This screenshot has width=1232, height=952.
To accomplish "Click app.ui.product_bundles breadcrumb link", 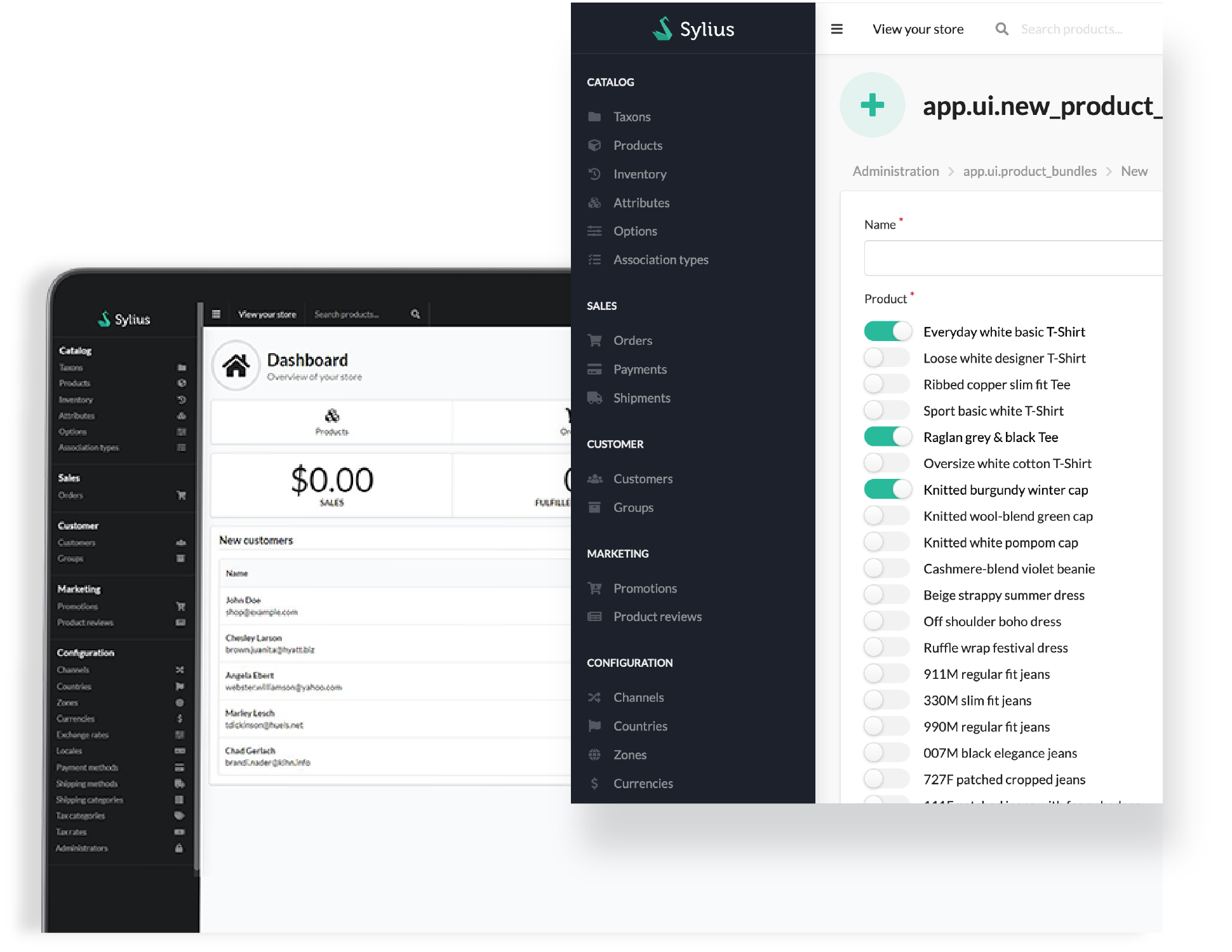I will click(1029, 171).
